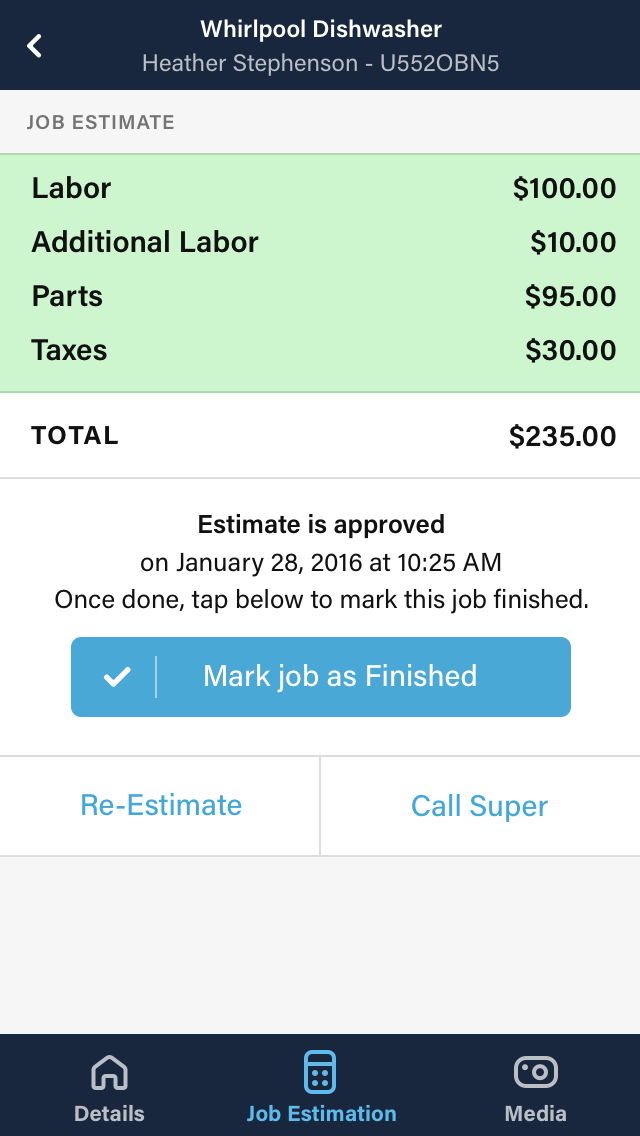Open the Details house icon

click(x=109, y=1072)
